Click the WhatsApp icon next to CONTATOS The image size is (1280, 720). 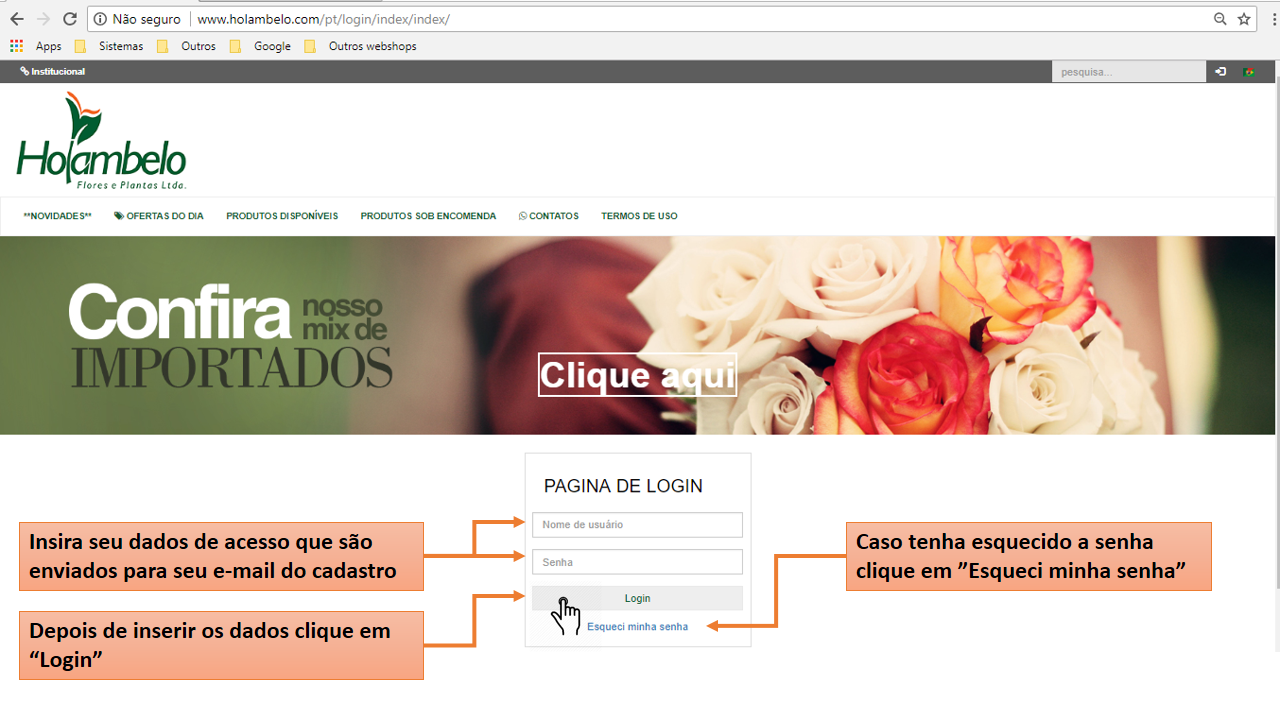coord(521,215)
